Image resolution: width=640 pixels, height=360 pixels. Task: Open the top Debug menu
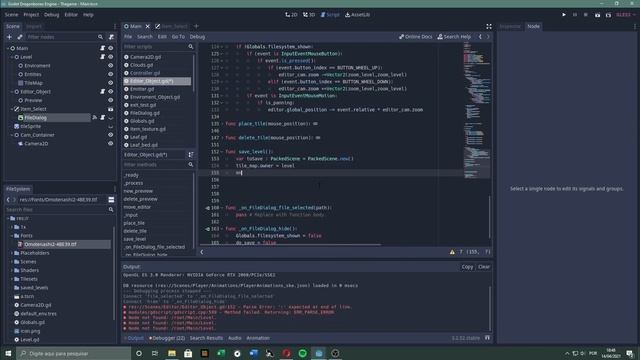(51, 15)
